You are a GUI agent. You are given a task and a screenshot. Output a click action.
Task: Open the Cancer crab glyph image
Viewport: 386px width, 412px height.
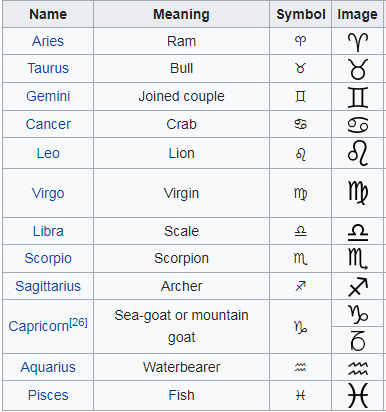tap(358, 125)
